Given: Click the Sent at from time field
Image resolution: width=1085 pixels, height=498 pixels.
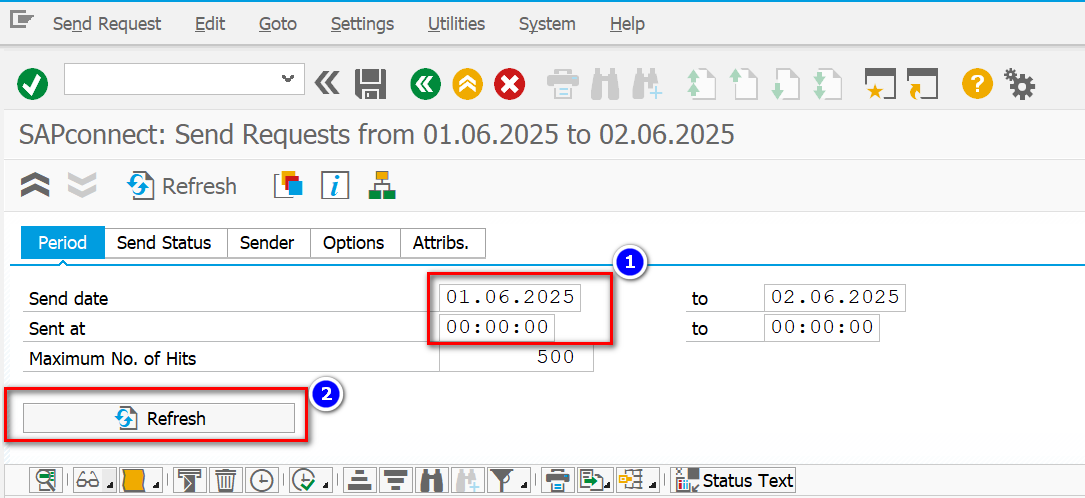Looking at the screenshot, I should pyautogui.click(x=498, y=327).
